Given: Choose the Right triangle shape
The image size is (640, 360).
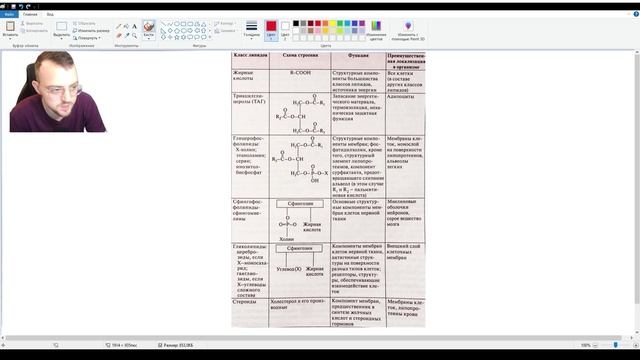Looking at the screenshot, I should point(164,31).
